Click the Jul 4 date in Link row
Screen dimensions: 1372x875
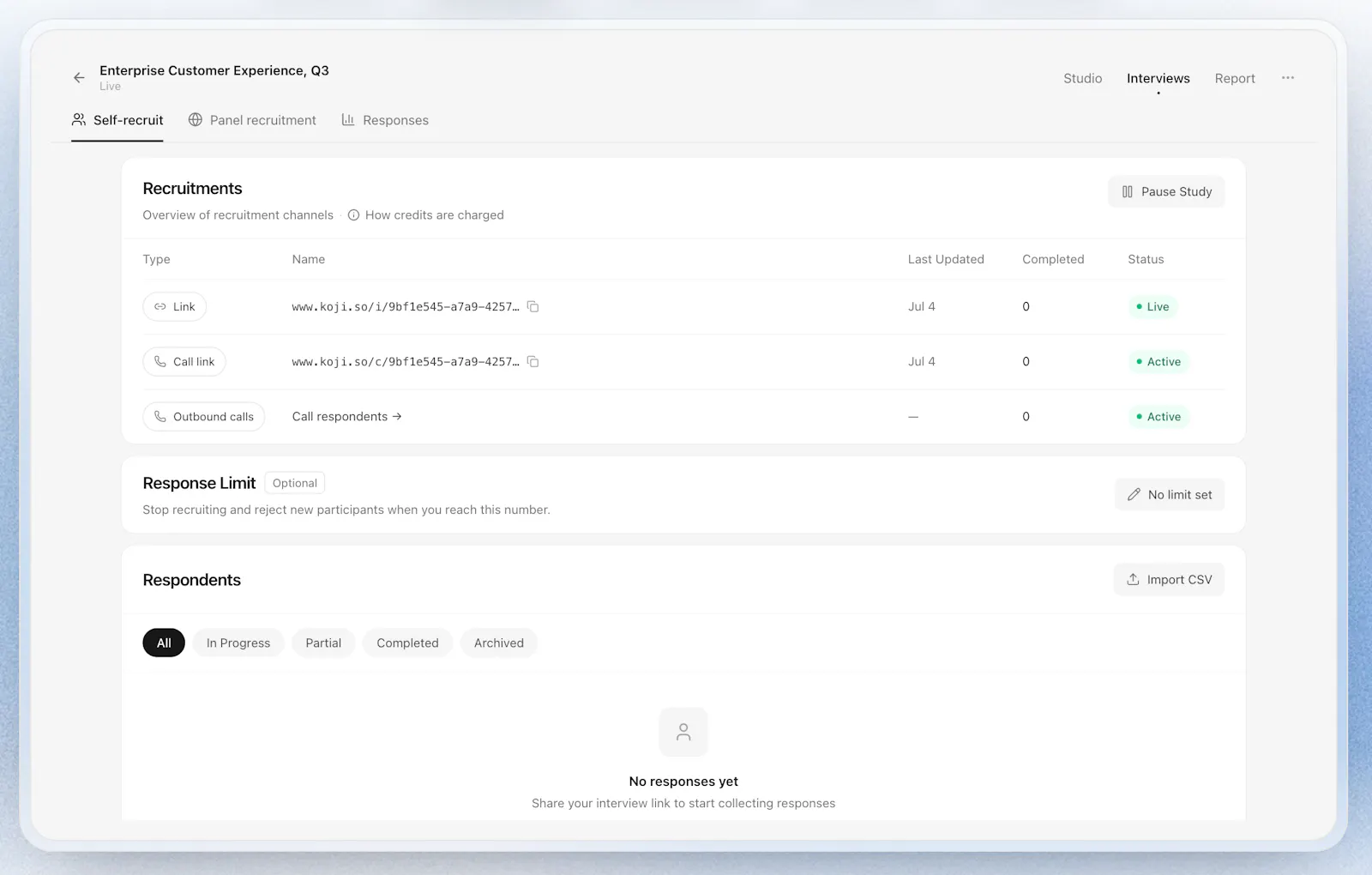coord(922,306)
